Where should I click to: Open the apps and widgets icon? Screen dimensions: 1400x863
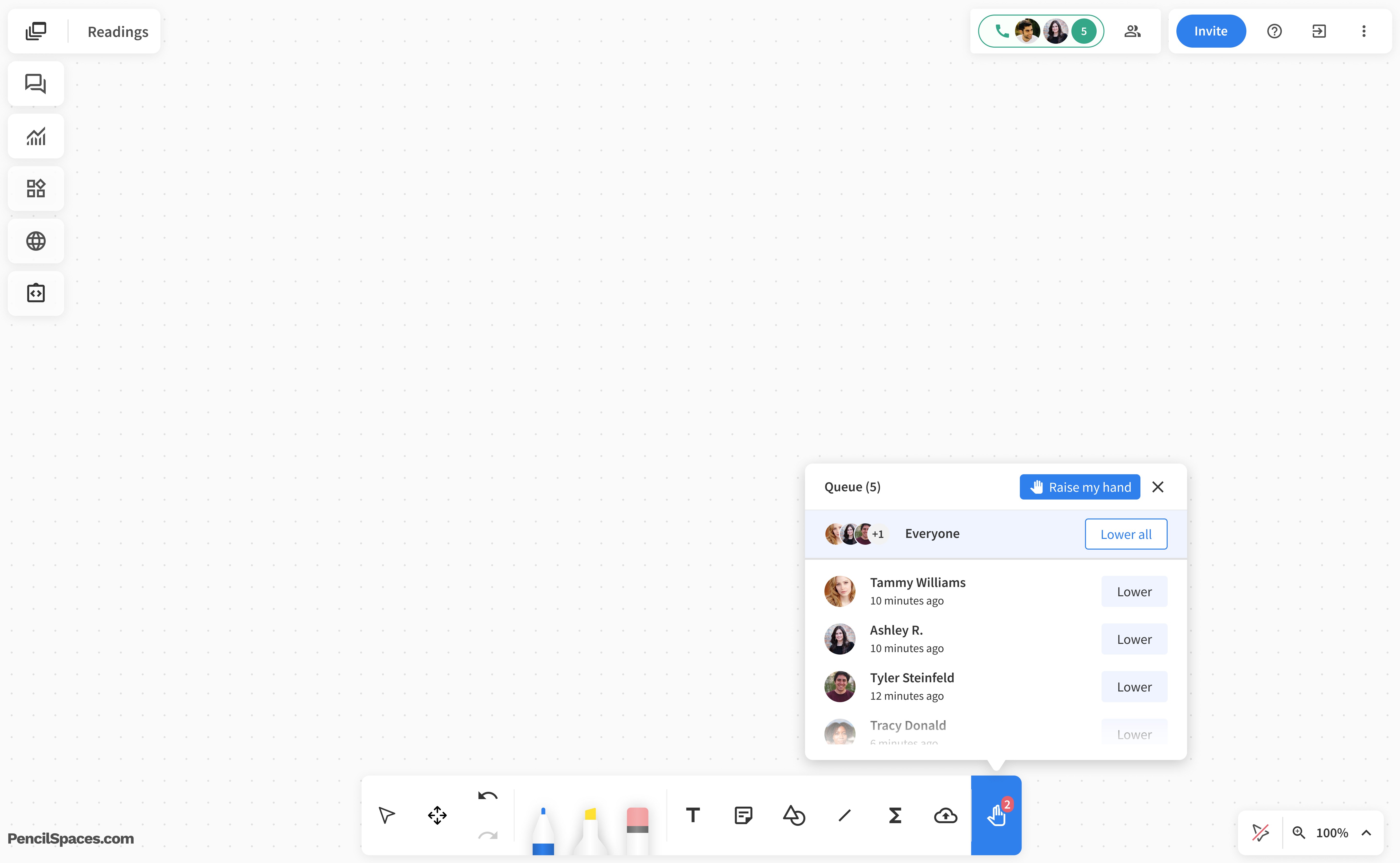click(x=35, y=188)
